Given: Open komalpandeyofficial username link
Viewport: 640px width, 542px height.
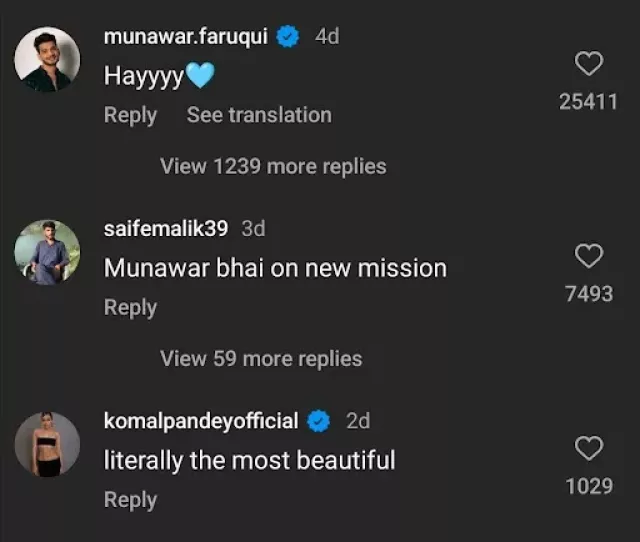Looking at the screenshot, I should 201,422.
